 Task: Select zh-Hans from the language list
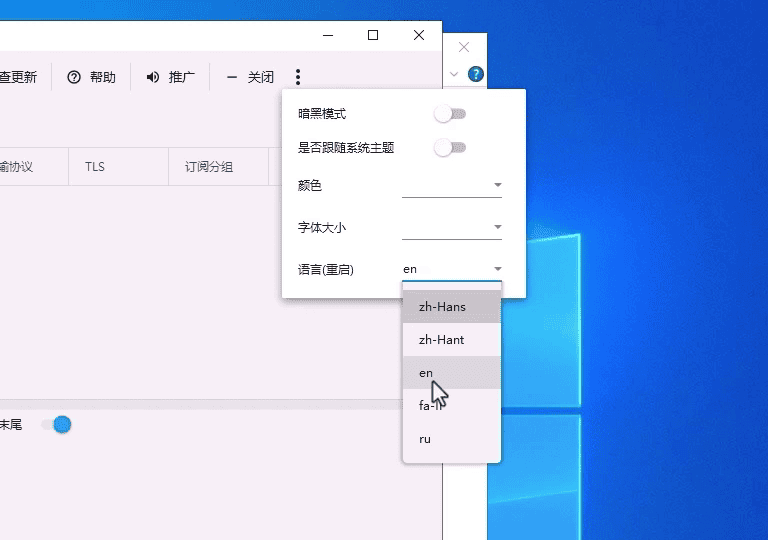click(442, 307)
